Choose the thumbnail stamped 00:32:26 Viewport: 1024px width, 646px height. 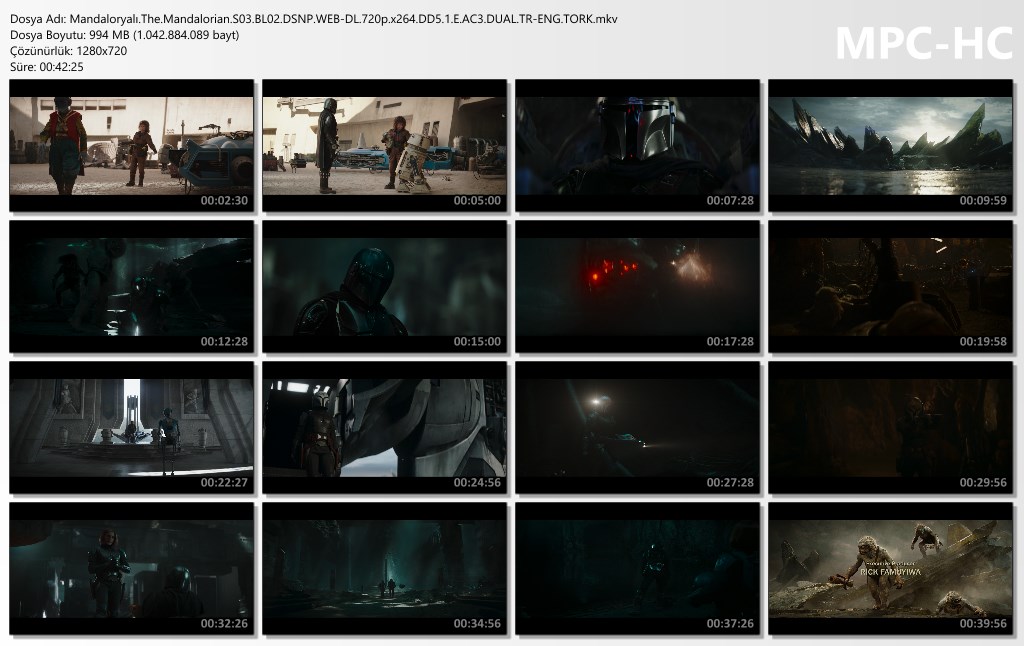click(131, 569)
